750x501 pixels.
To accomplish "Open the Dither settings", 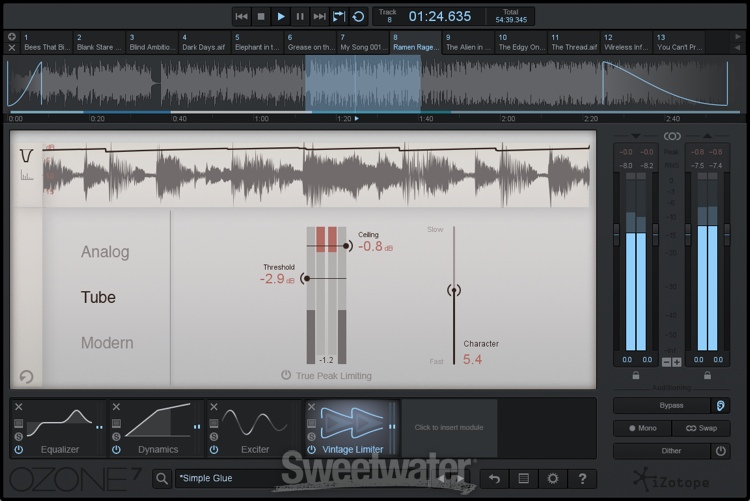I will (662, 451).
